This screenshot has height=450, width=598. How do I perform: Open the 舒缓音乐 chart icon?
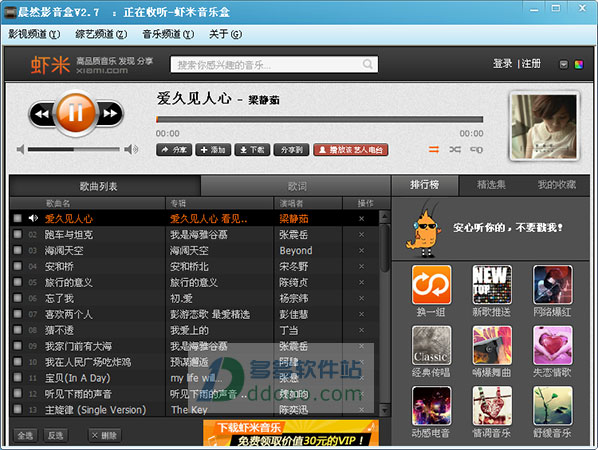[x=553, y=406]
